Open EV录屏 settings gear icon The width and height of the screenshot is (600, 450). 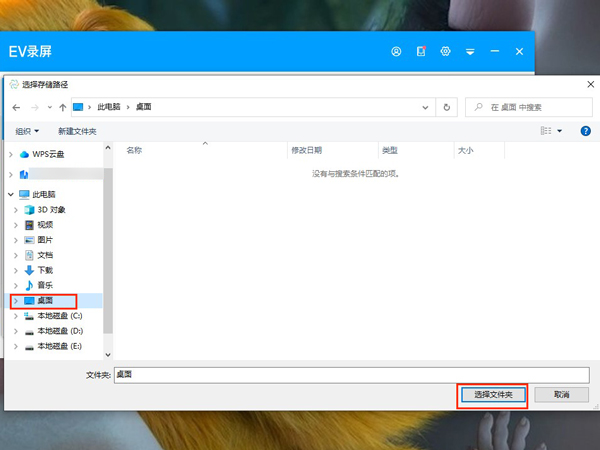pos(446,51)
